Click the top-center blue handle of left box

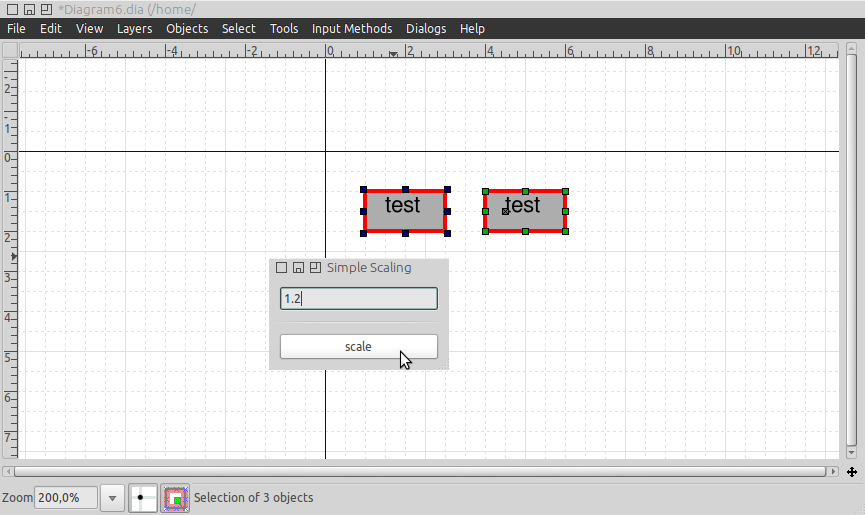pos(405,190)
